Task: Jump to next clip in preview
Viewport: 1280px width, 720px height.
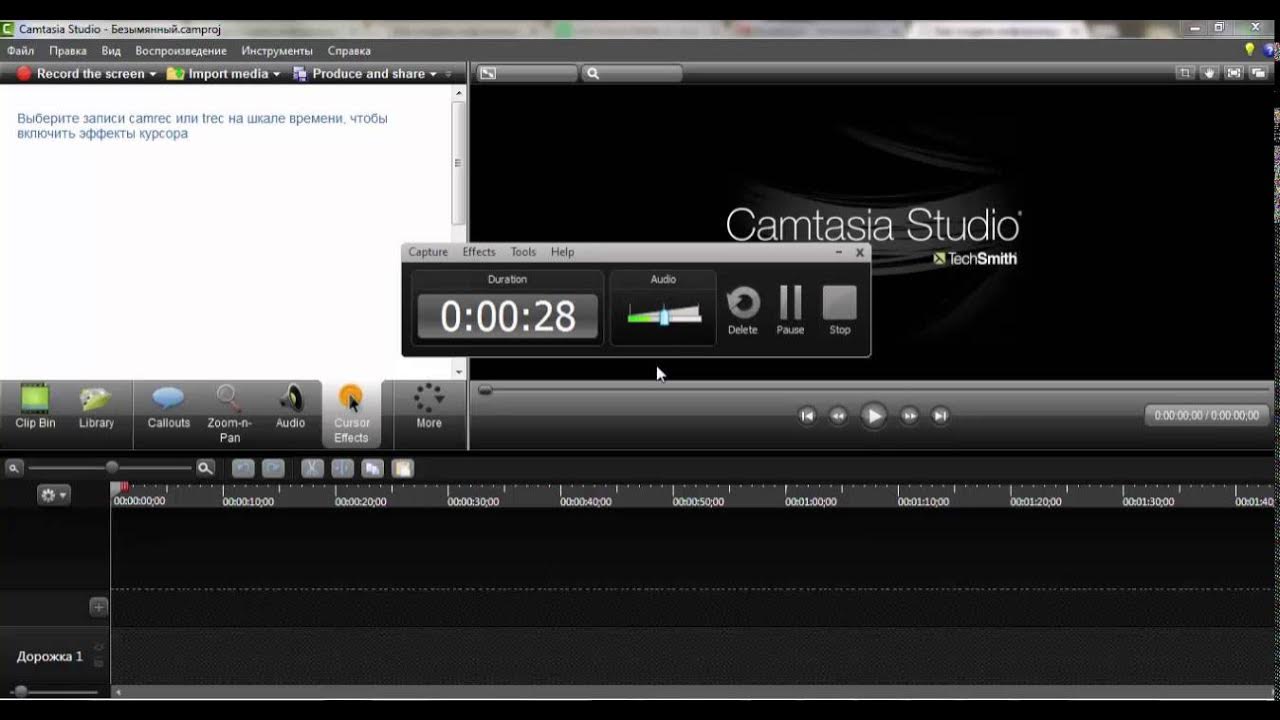Action: pyautogui.click(x=940, y=416)
